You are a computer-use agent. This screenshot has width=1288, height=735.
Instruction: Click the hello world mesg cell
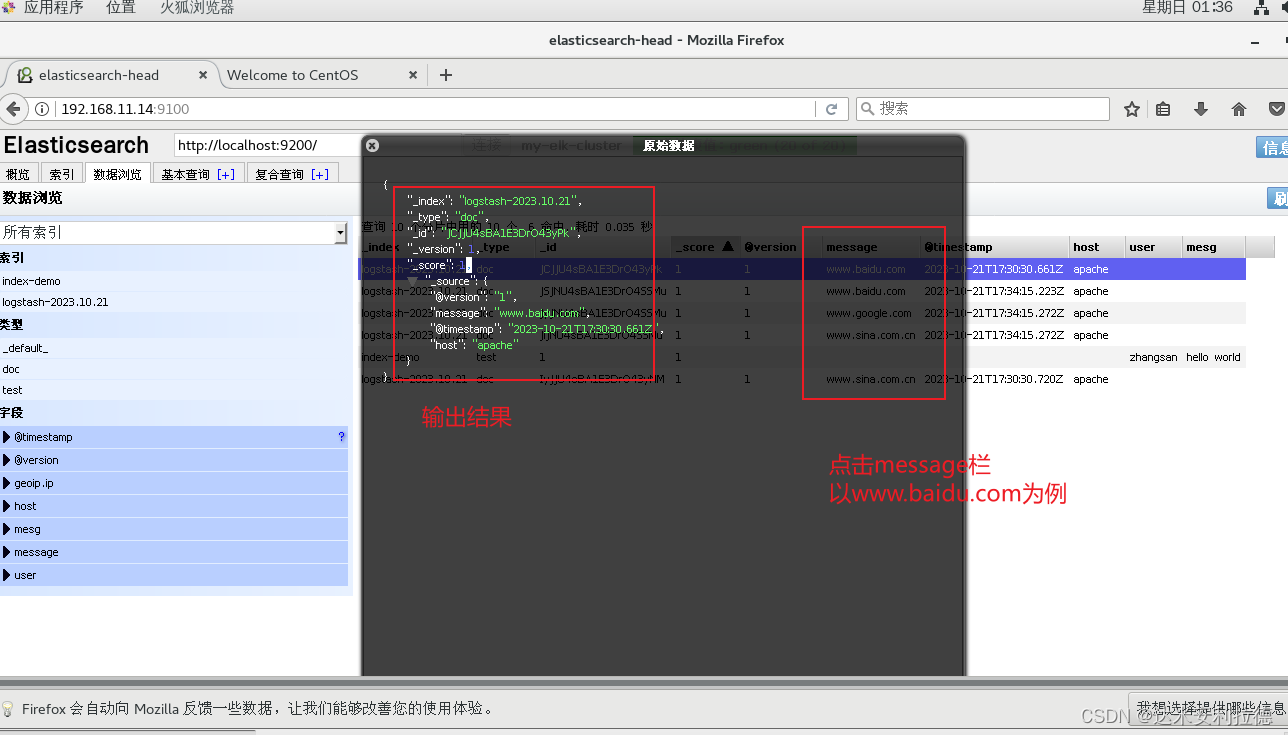click(1213, 357)
